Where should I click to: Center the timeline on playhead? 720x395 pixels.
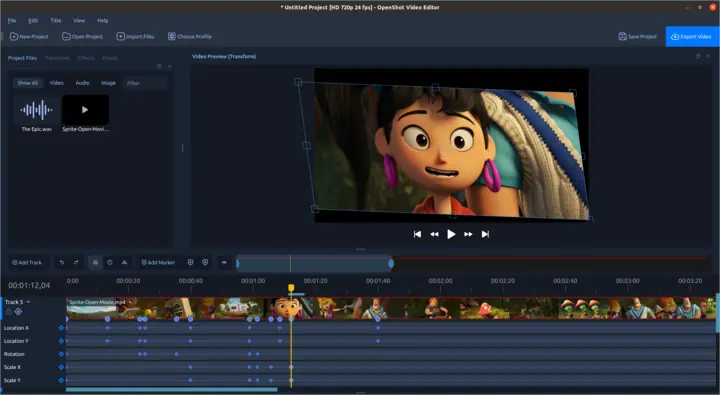[224, 262]
